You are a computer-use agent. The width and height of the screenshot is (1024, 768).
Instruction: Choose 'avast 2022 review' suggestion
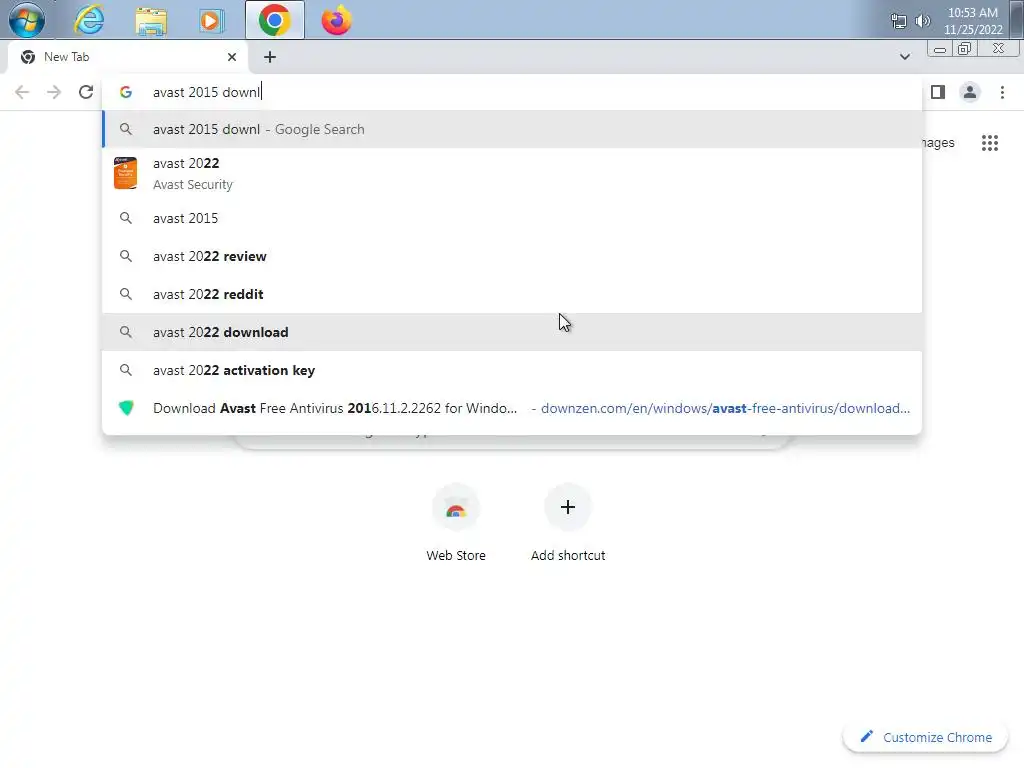[512, 256]
